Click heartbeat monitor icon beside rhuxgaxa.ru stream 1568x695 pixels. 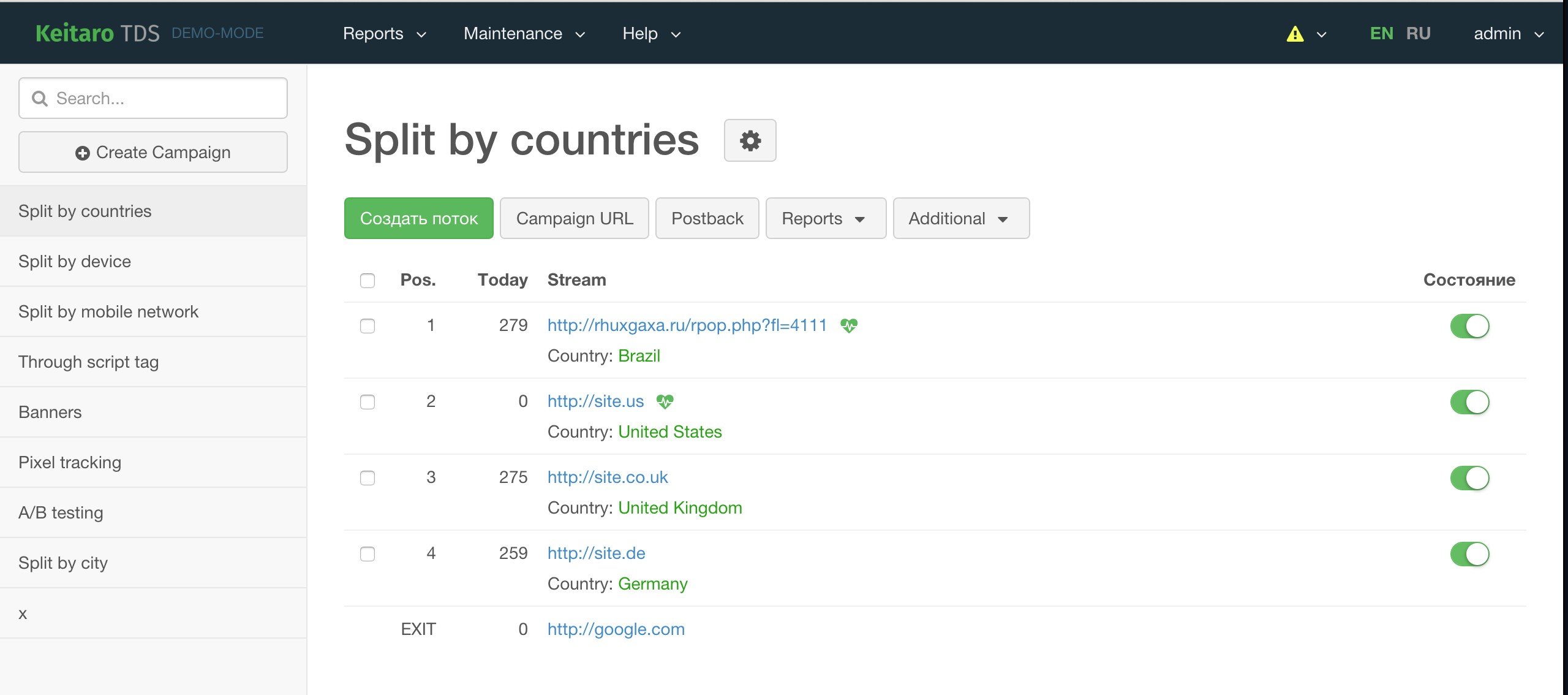(848, 325)
